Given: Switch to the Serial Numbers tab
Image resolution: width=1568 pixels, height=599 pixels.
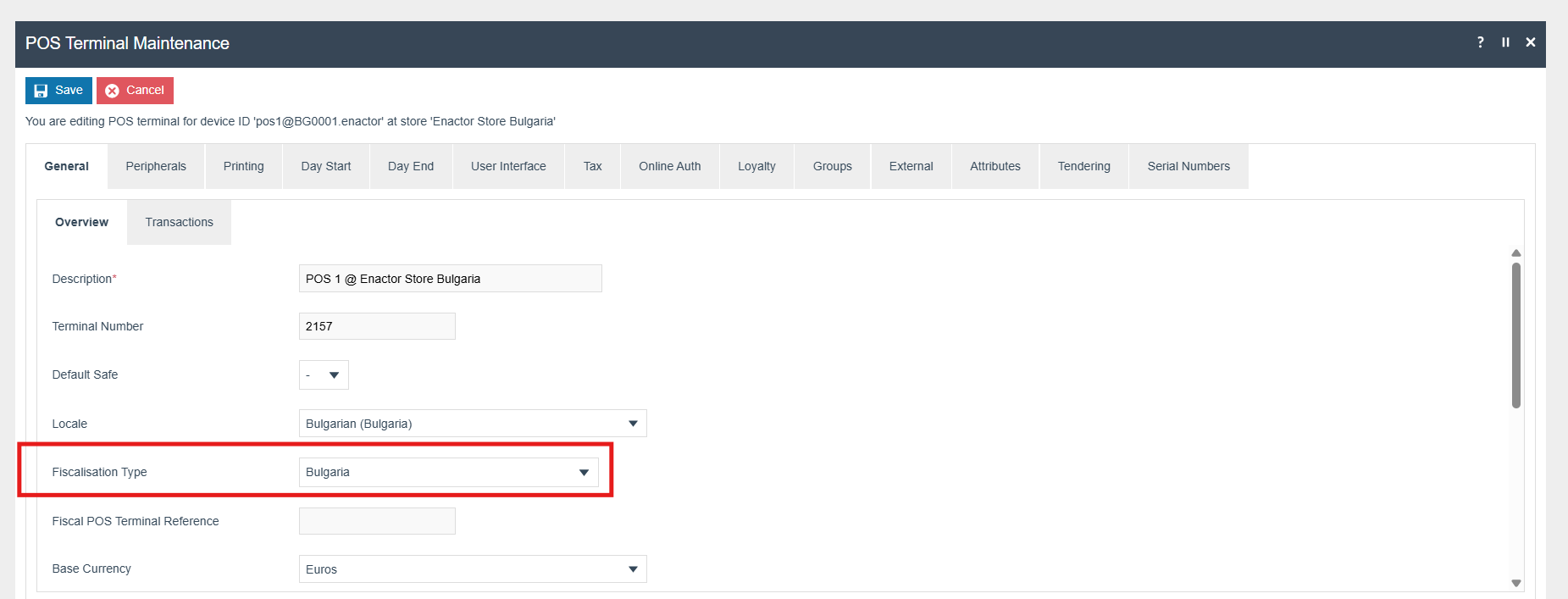Looking at the screenshot, I should point(1188,167).
